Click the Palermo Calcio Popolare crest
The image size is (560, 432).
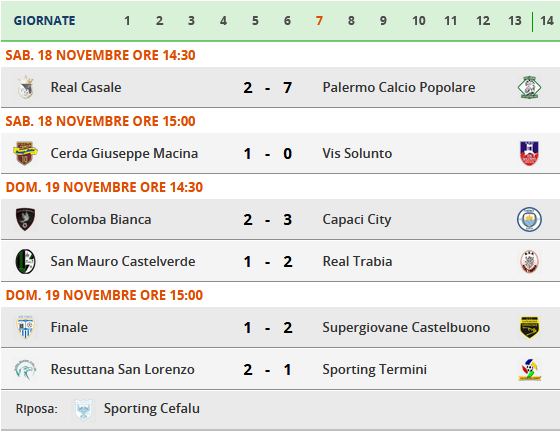pos(529,87)
